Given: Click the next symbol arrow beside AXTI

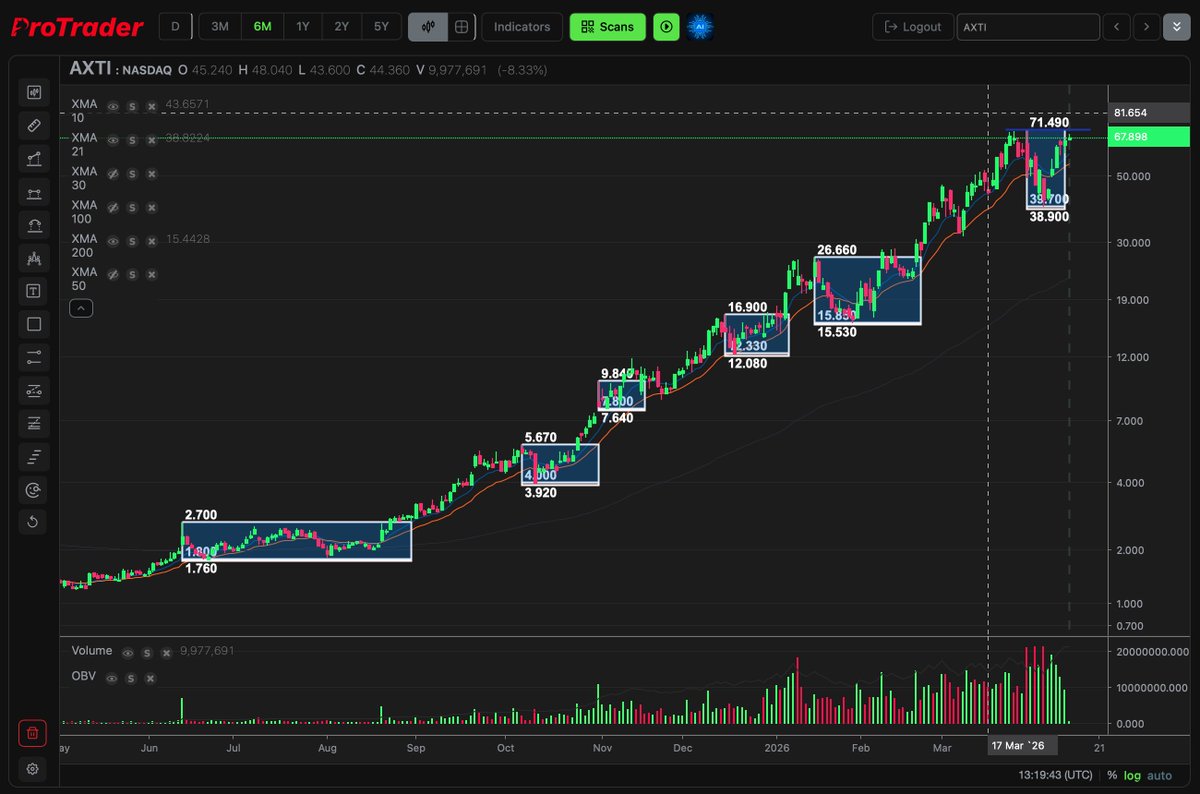Looking at the screenshot, I should click(x=1146, y=27).
